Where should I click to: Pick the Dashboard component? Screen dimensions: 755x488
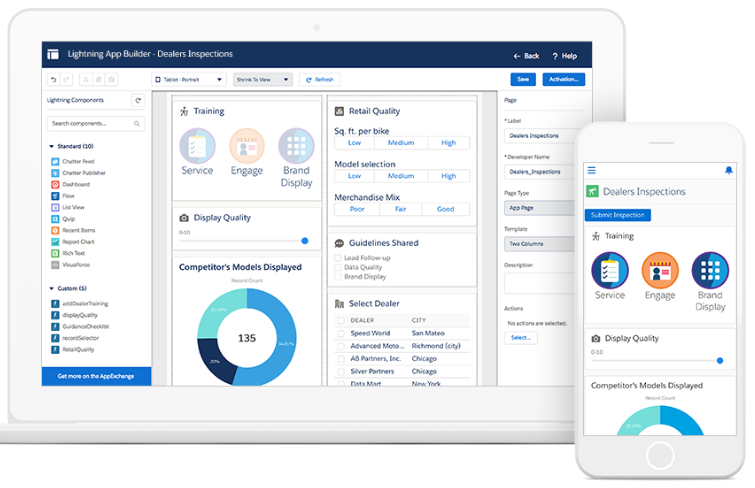point(70,185)
